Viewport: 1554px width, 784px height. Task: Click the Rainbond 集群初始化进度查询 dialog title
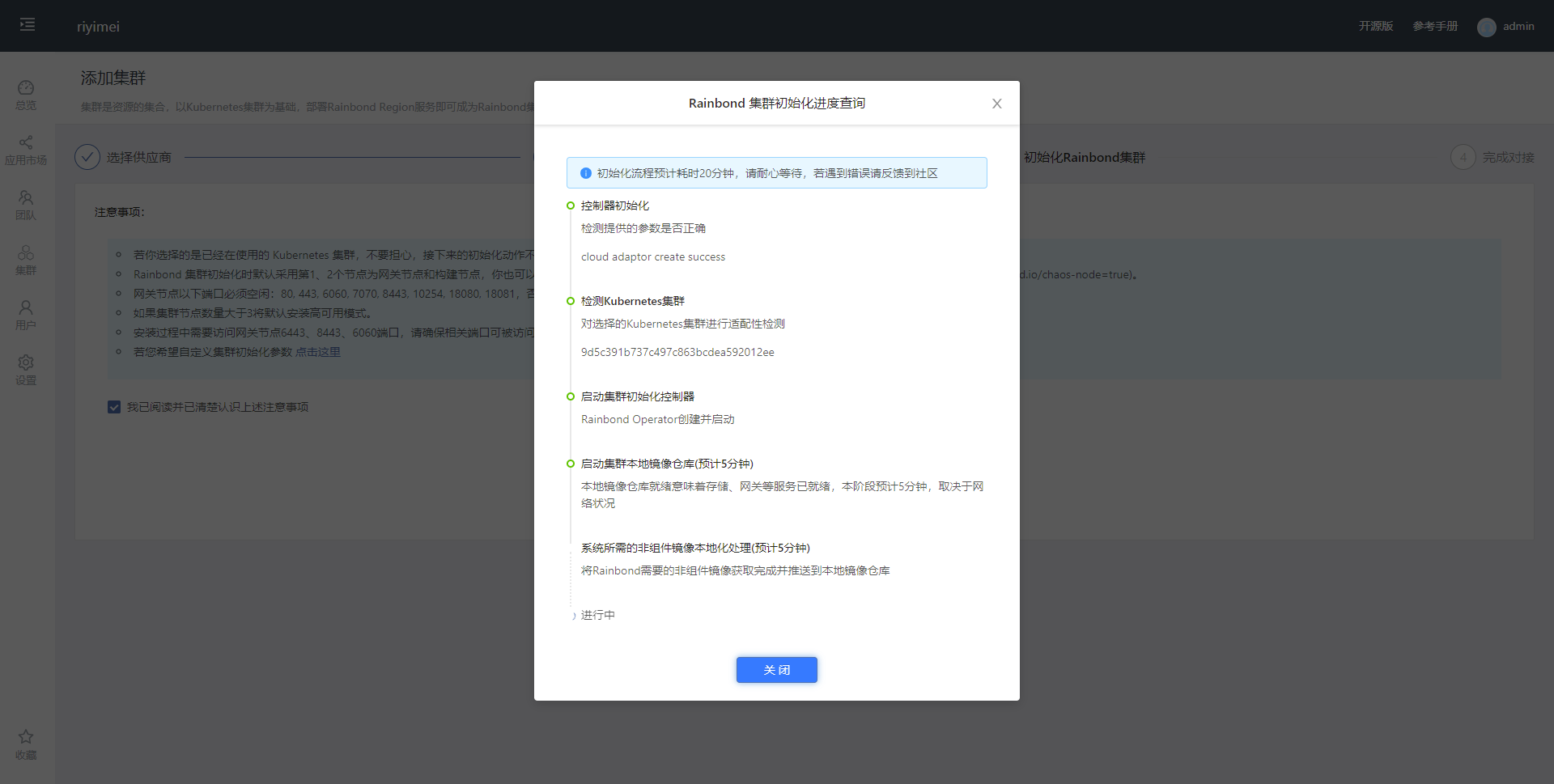pyautogui.click(x=777, y=103)
